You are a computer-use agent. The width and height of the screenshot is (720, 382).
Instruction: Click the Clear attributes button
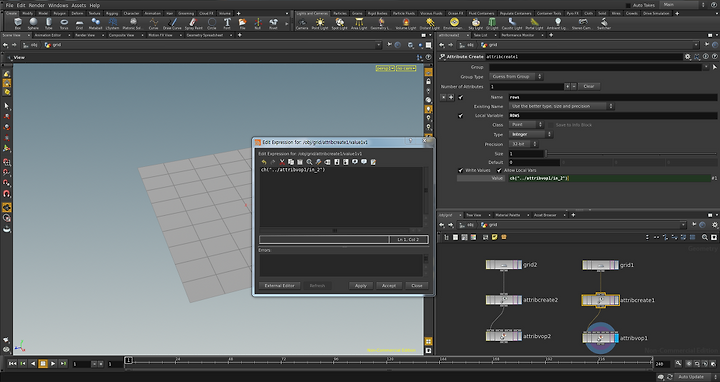[589, 86]
